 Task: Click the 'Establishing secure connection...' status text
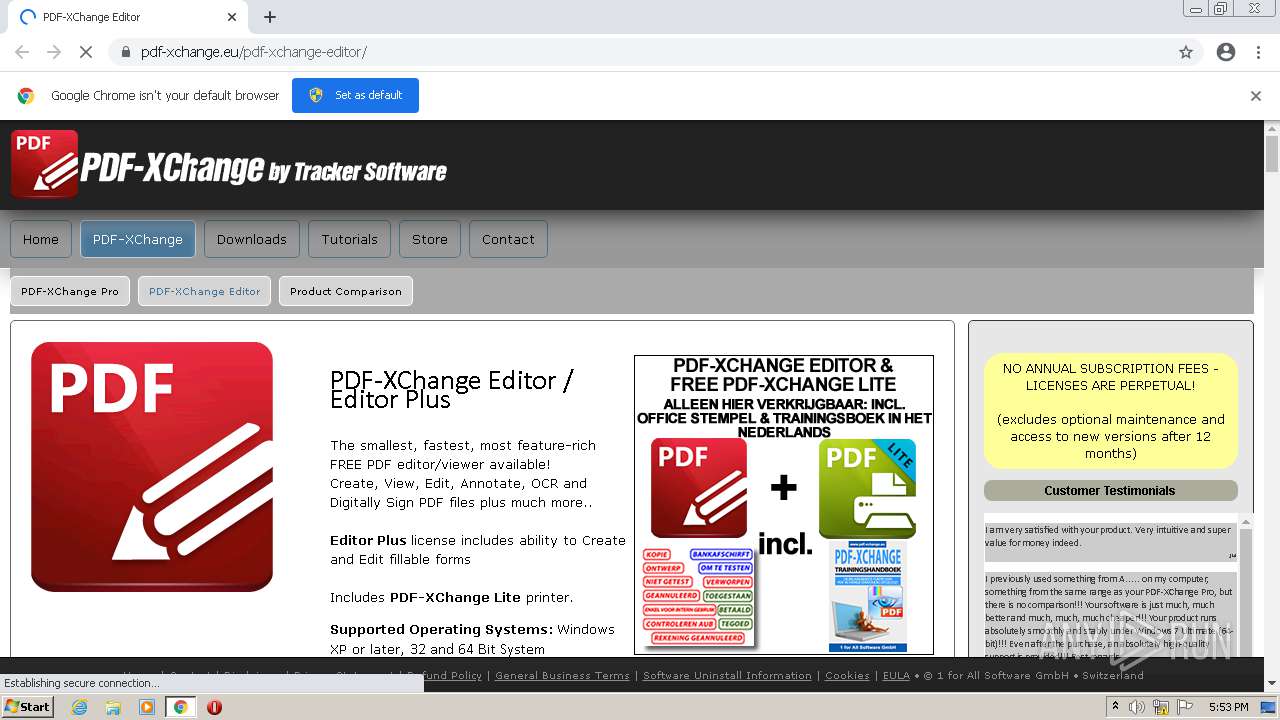pyautogui.click(x=81, y=683)
